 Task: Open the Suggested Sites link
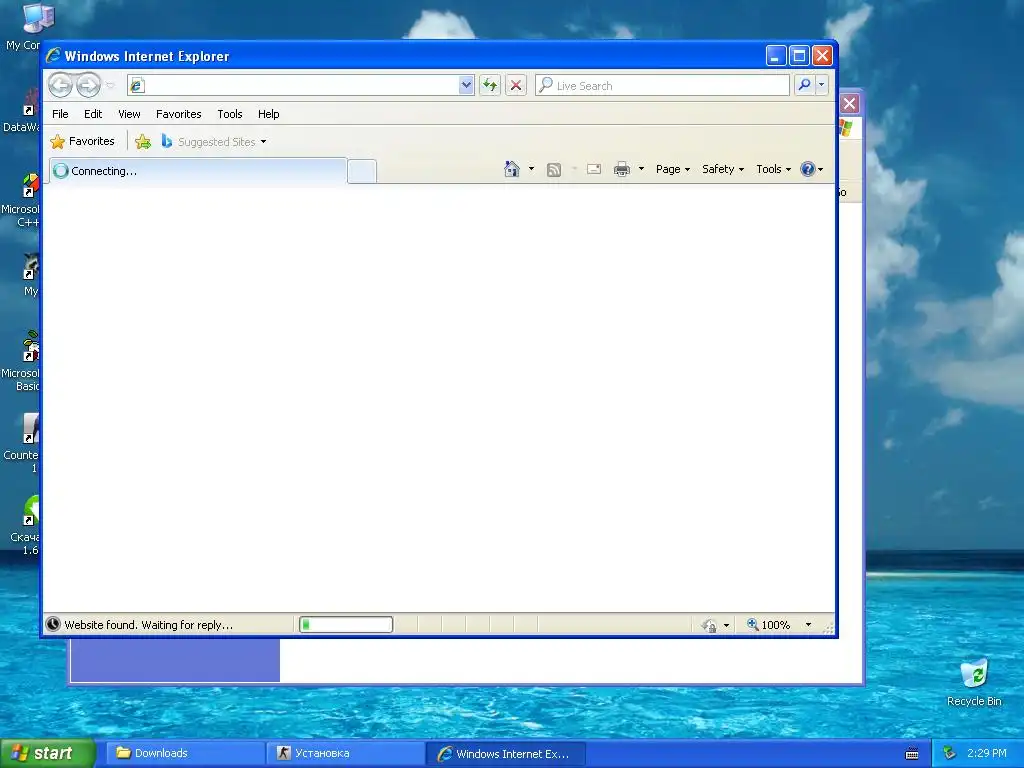pyautogui.click(x=214, y=141)
